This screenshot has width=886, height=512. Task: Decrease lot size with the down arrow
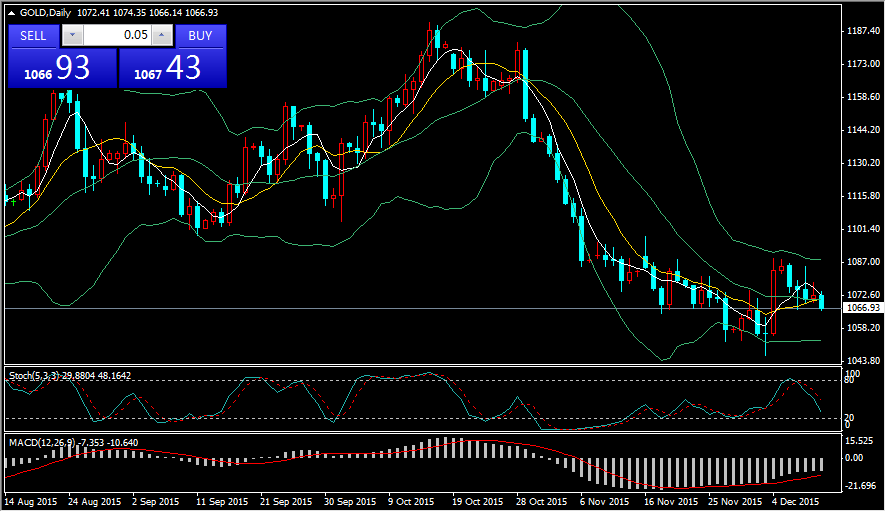(x=72, y=35)
